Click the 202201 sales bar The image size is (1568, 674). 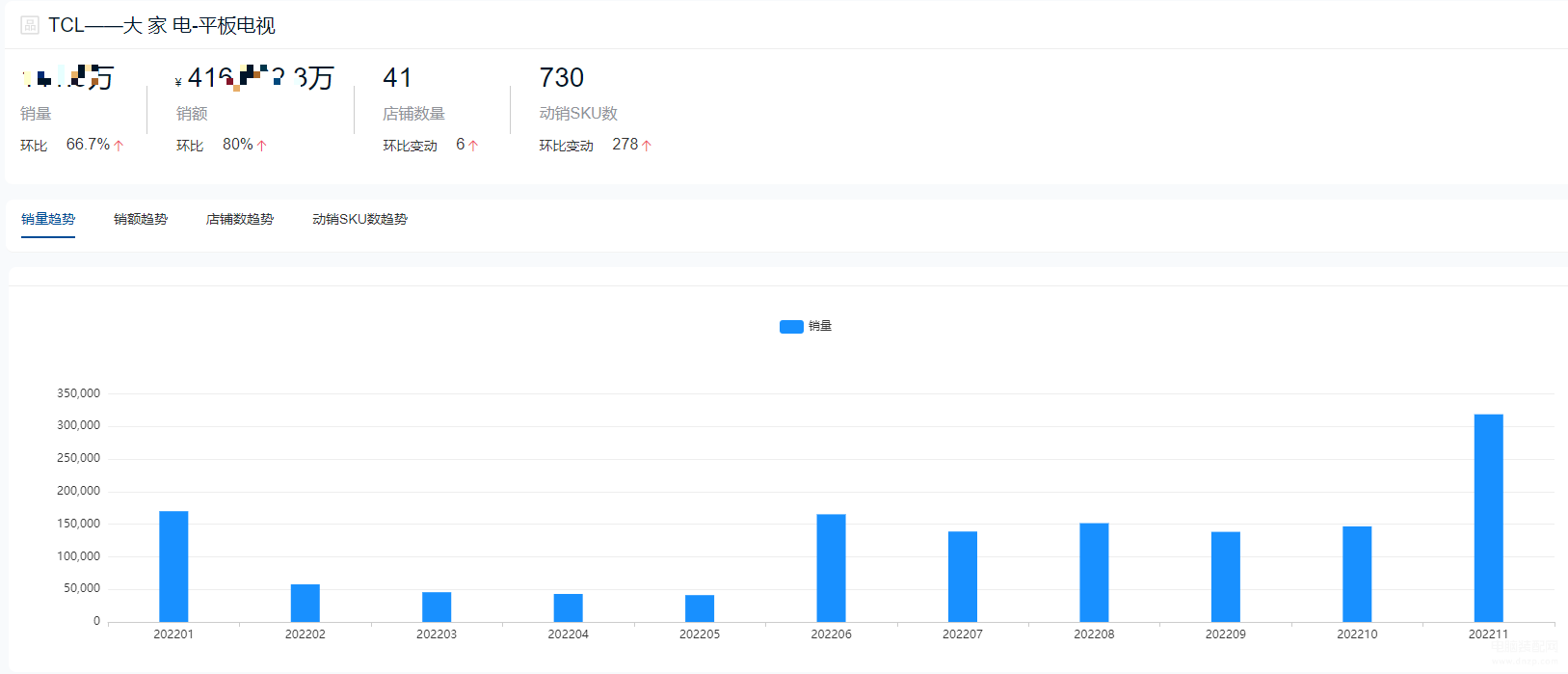173,566
